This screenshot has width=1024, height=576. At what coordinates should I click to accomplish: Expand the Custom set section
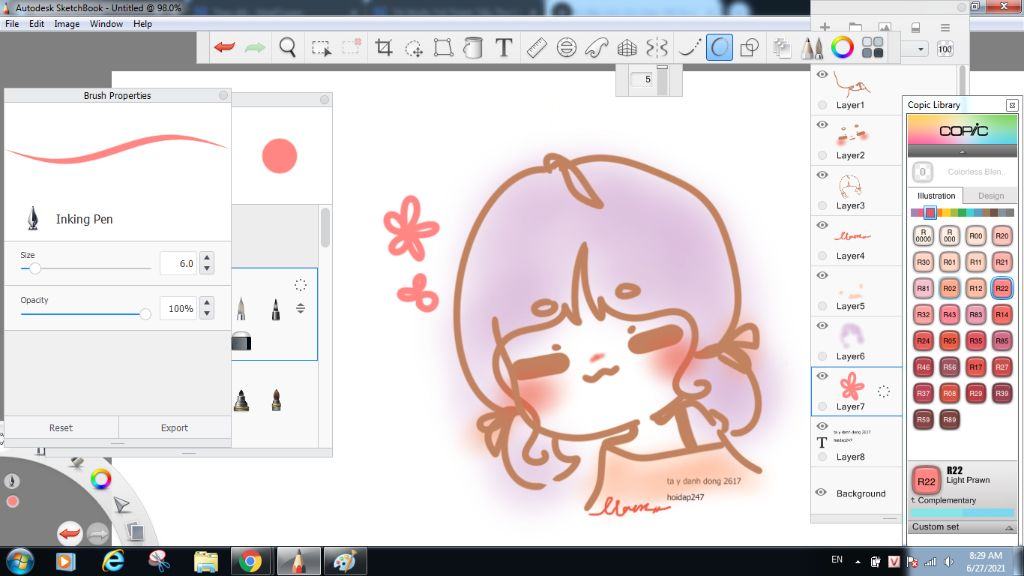click(x=961, y=526)
